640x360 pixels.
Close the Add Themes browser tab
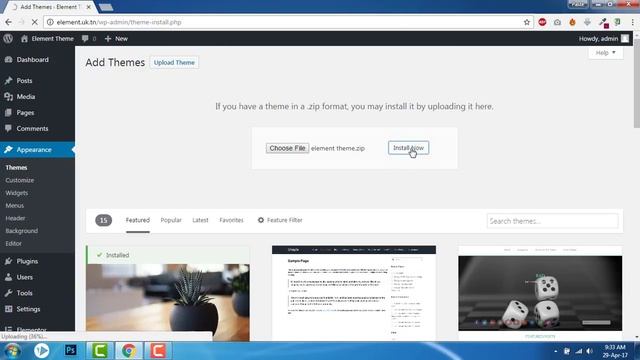pyautogui.click(x=89, y=7)
